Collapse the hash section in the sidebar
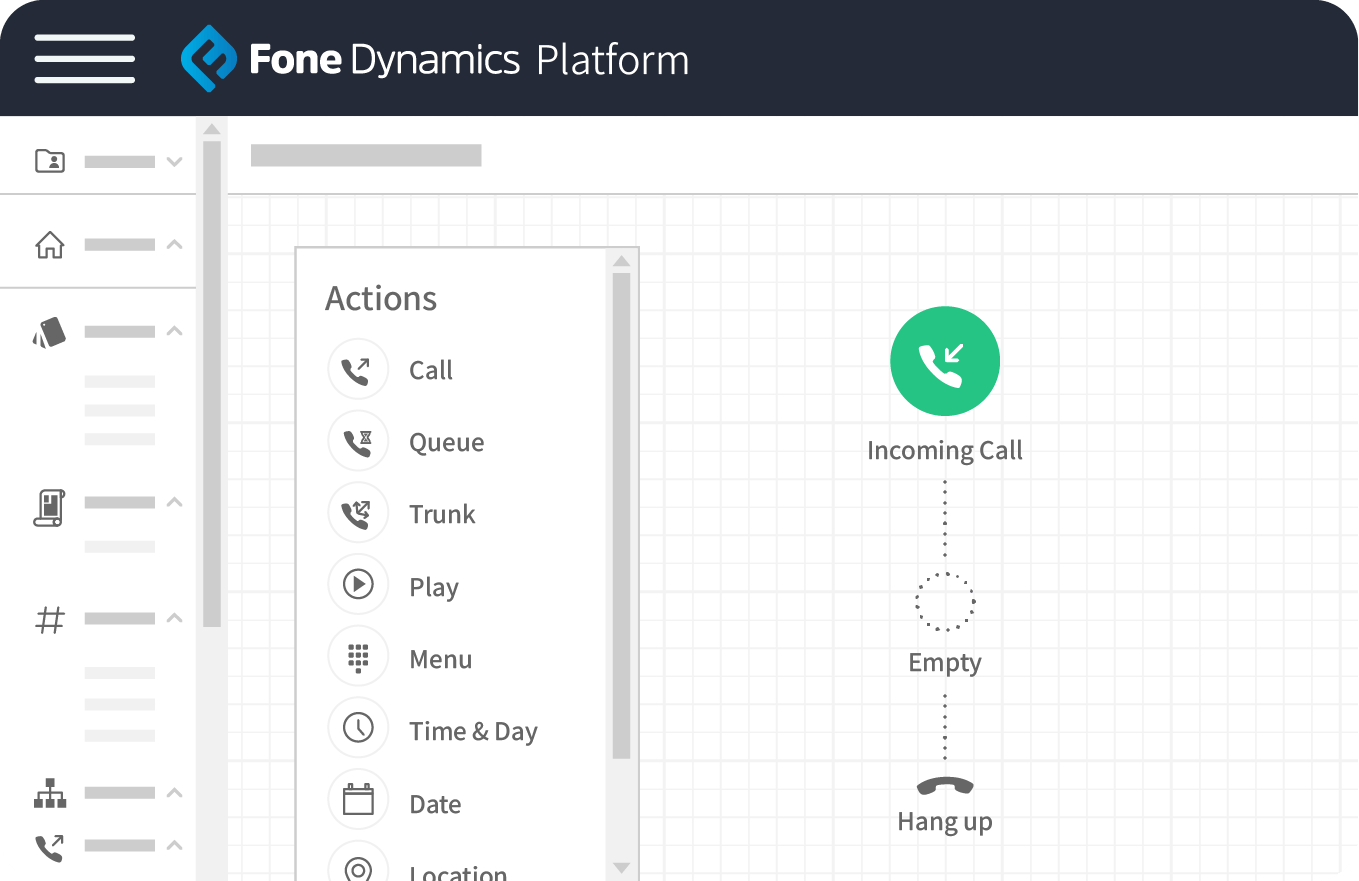This screenshot has width=1359, height=881. click(x=176, y=618)
